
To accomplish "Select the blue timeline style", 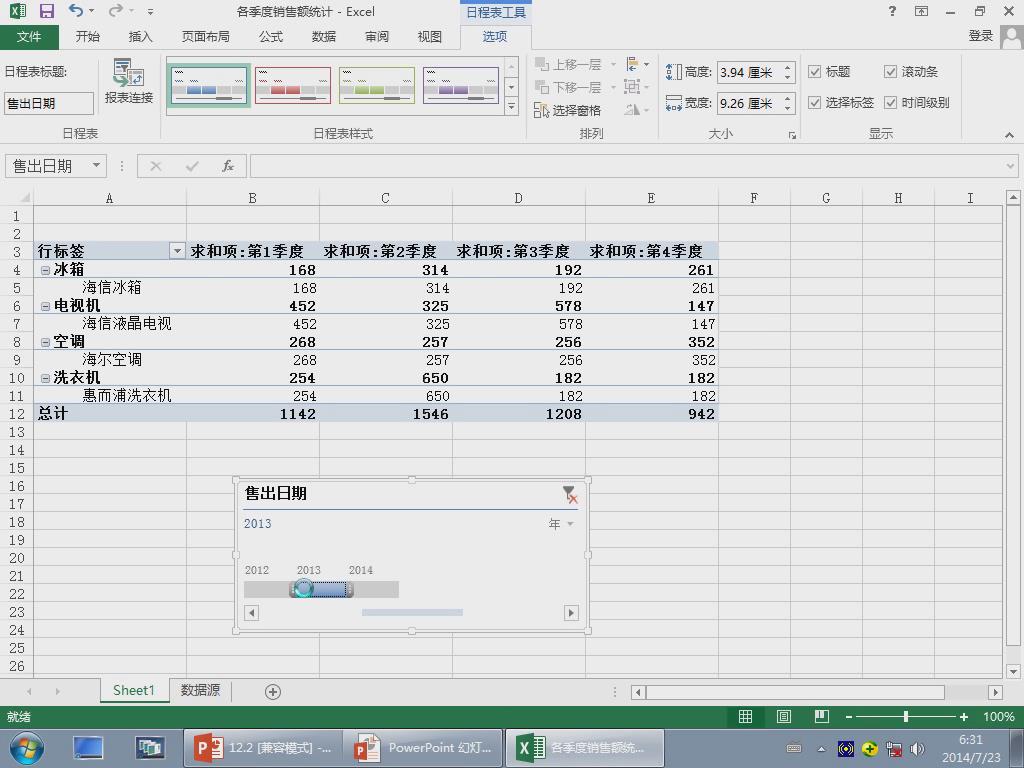I will click(x=208, y=85).
